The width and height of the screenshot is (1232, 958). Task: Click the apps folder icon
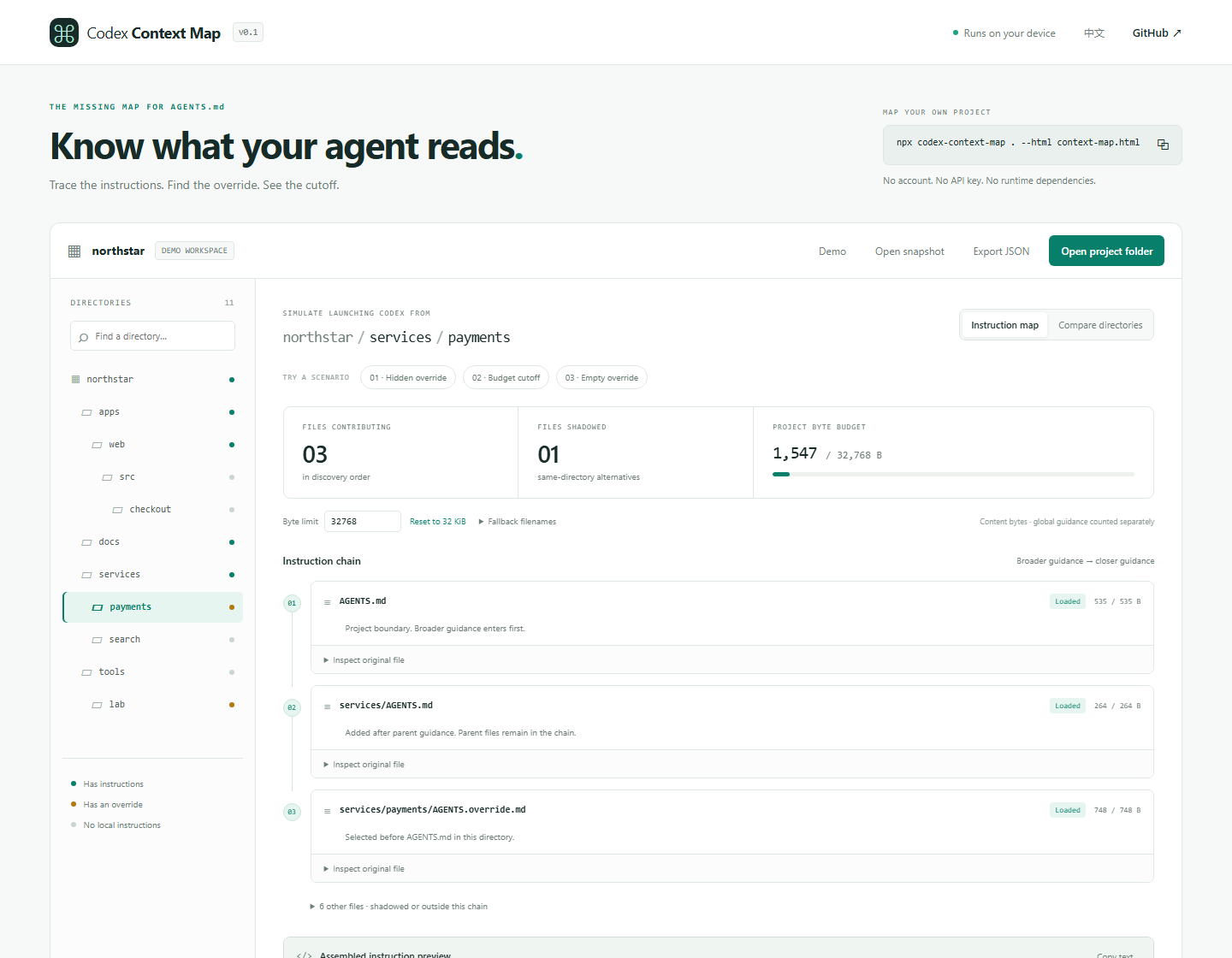point(86,412)
